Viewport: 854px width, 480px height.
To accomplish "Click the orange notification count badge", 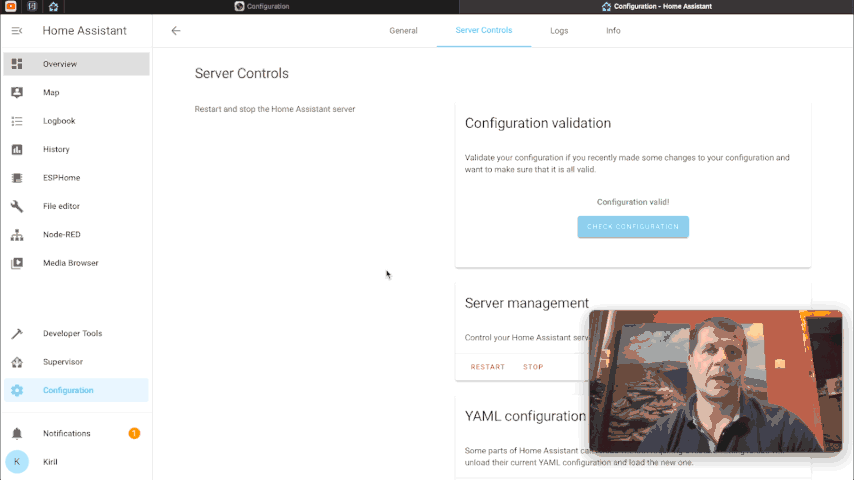I will pos(134,433).
